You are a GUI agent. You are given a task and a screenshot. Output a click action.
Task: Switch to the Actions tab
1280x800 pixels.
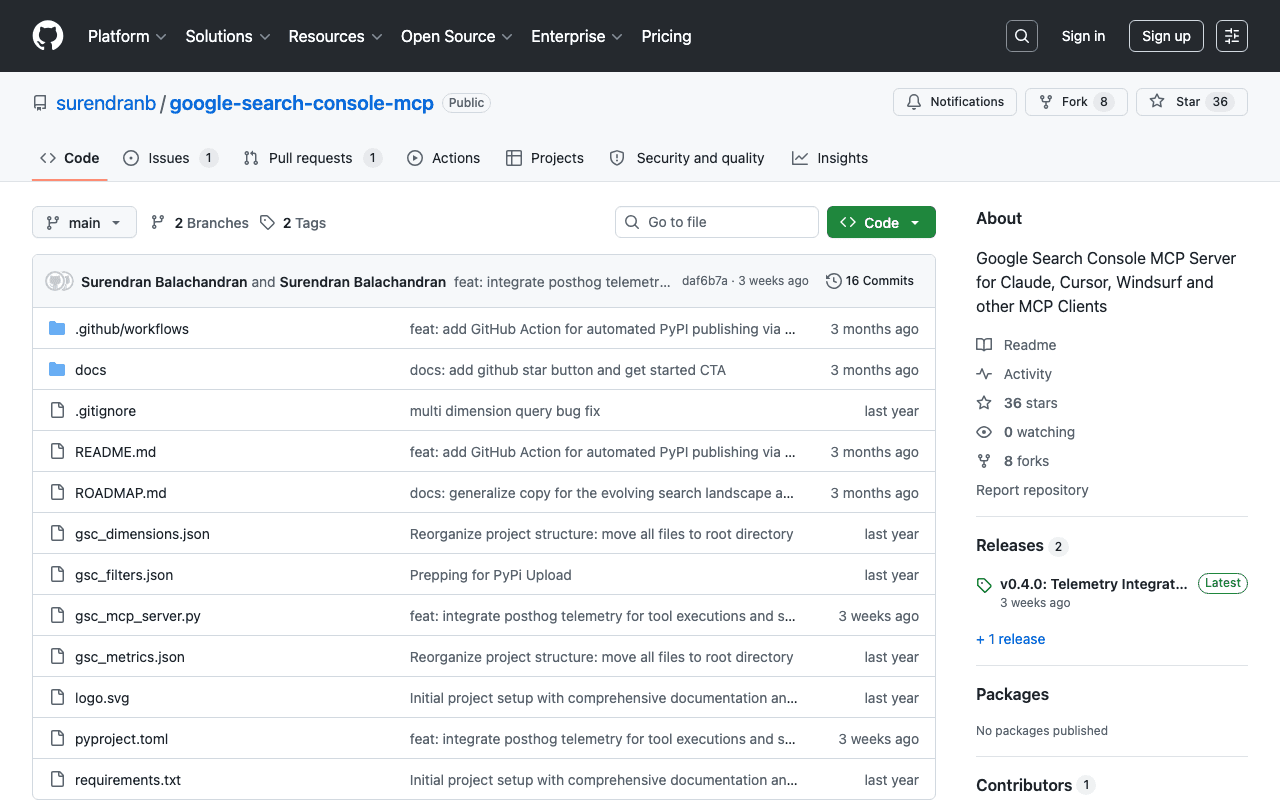coord(443,158)
